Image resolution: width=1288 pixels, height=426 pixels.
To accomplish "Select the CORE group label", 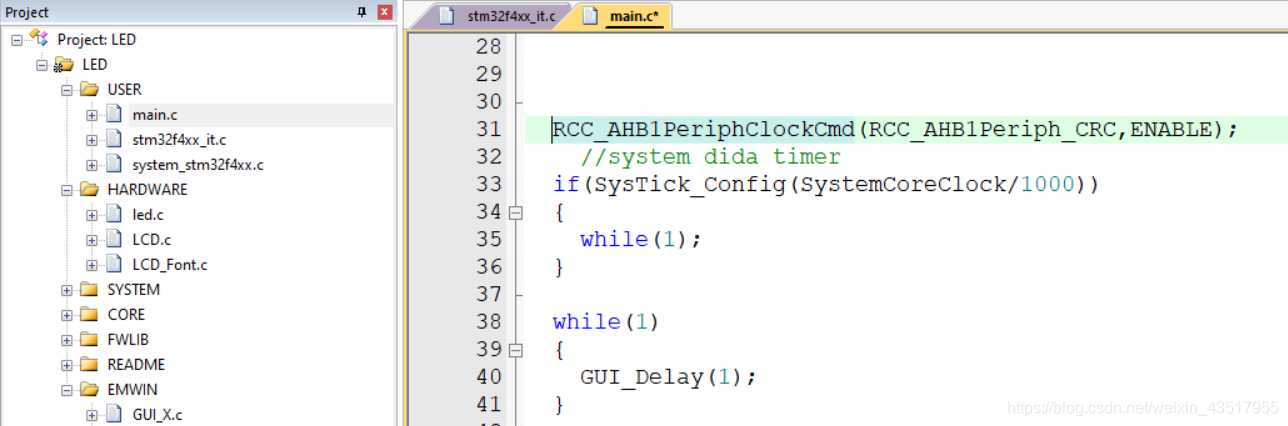I will (x=126, y=314).
